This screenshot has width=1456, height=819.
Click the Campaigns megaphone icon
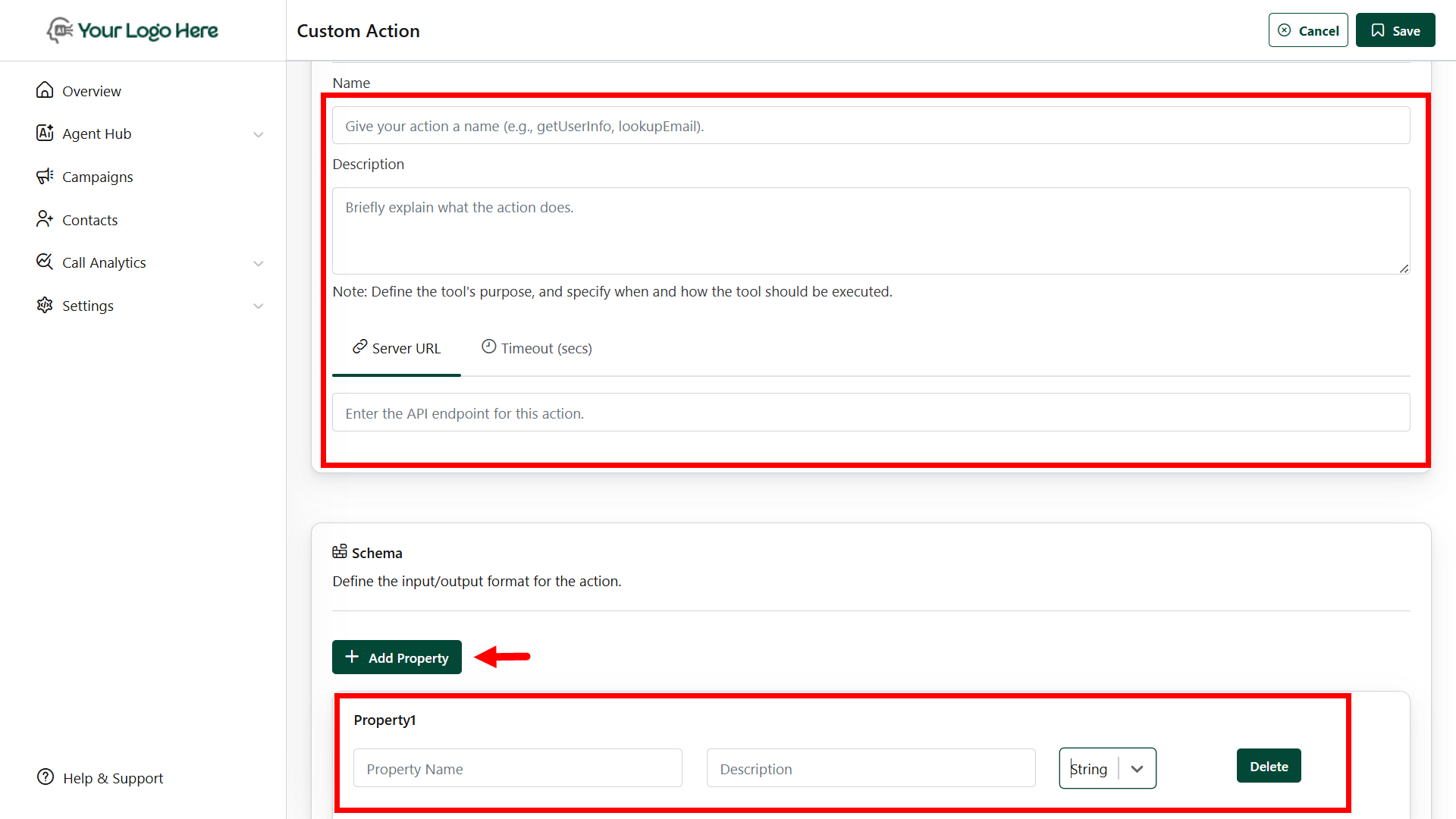pyautogui.click(x=45, y=176)
